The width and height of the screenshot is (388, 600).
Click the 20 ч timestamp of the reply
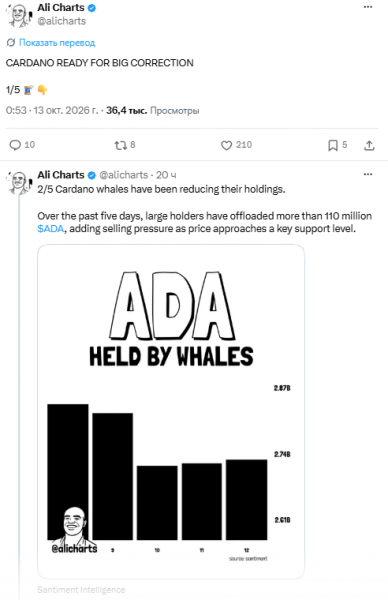pos(166,175)
